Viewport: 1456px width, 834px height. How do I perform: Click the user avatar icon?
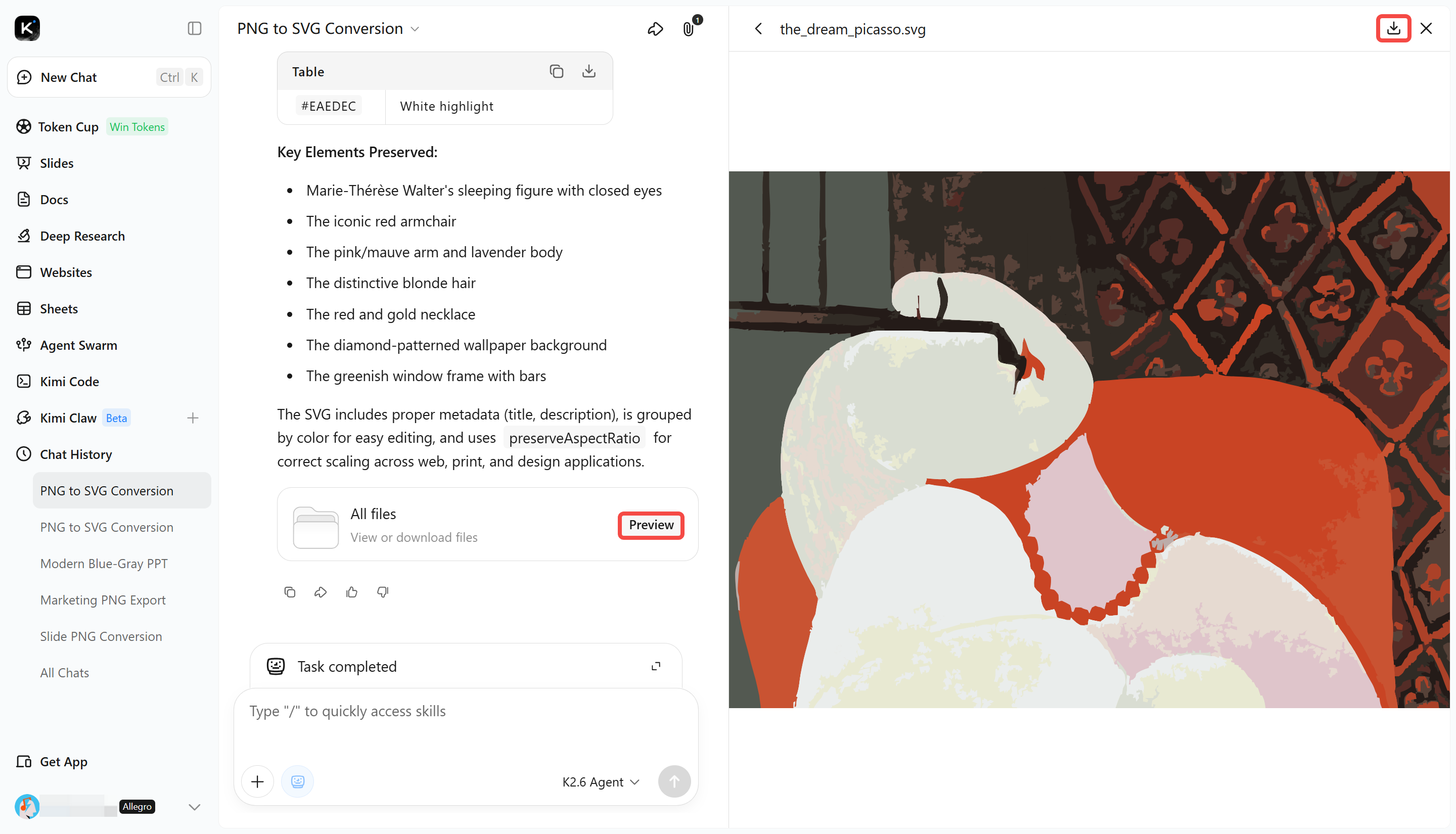coord(27,807)
